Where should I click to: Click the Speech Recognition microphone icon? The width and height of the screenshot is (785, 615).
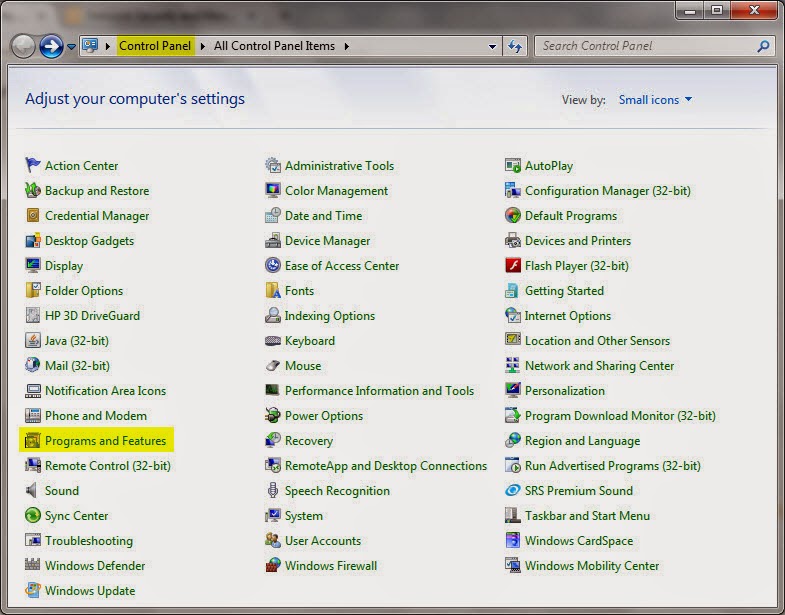click(273, 490)
